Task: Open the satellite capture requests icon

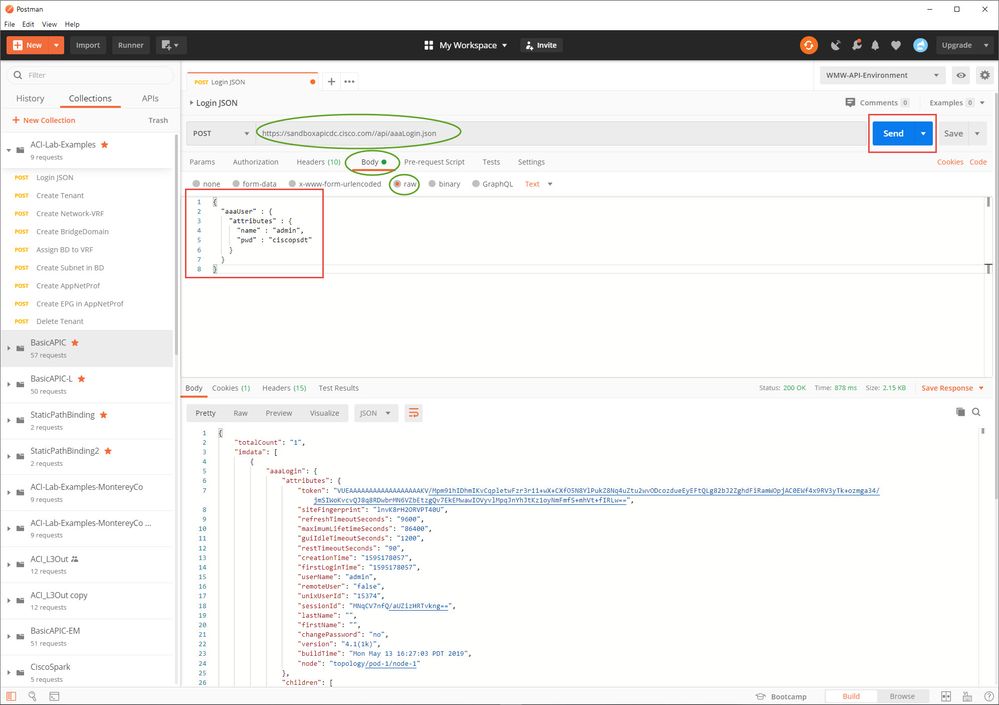Action: (835, 45)
